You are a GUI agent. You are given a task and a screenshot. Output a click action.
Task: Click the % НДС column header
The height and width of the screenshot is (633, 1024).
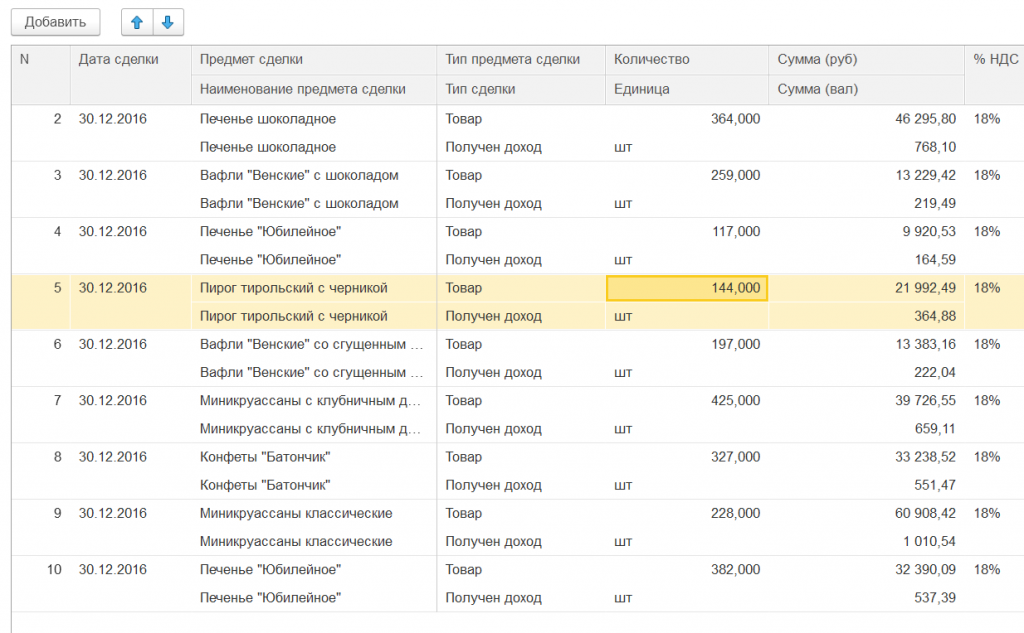tap(995, 60)
